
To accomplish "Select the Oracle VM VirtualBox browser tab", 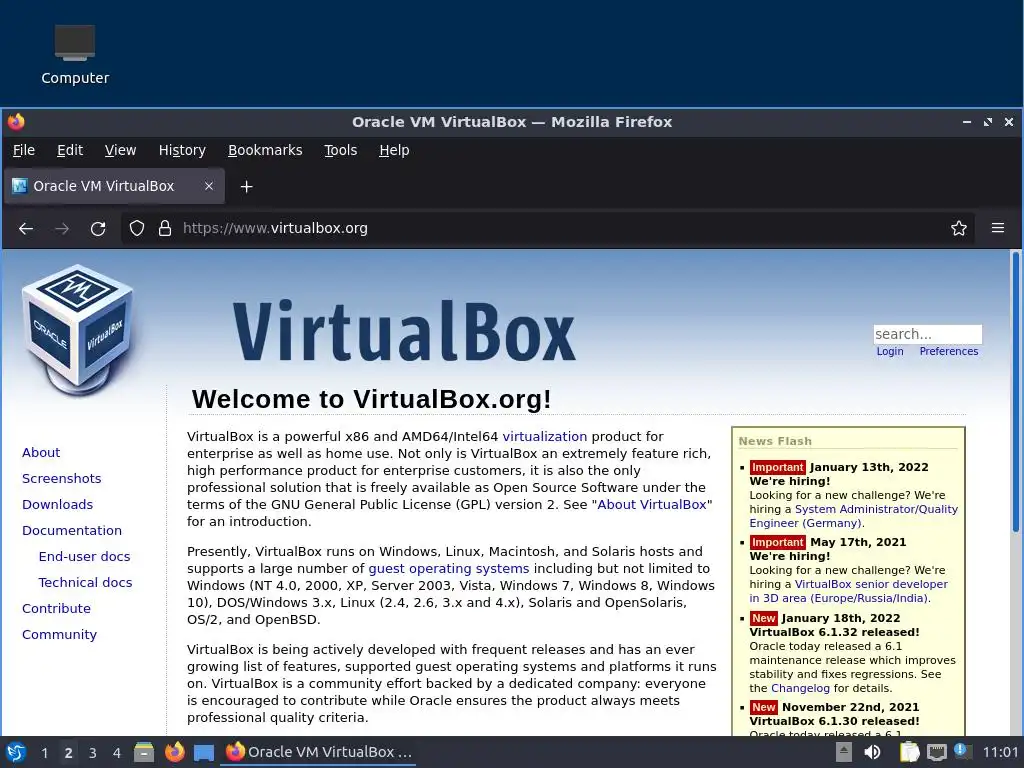I will (x=114, y=186).
